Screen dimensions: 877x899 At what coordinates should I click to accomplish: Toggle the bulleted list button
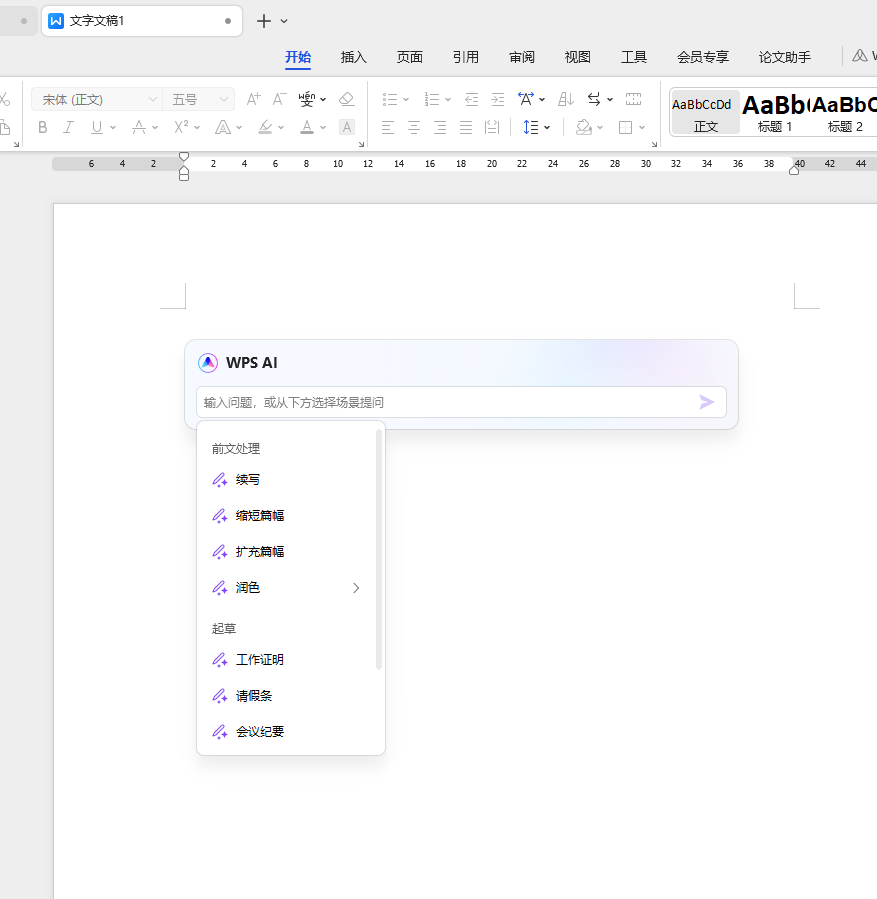pos(390,99)
